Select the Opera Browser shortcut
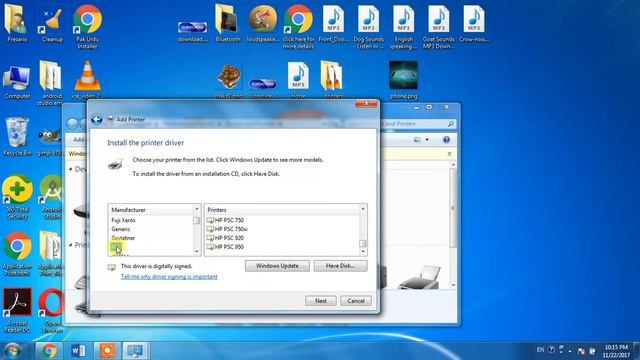 pyautogui.click(x=52, y=310)
